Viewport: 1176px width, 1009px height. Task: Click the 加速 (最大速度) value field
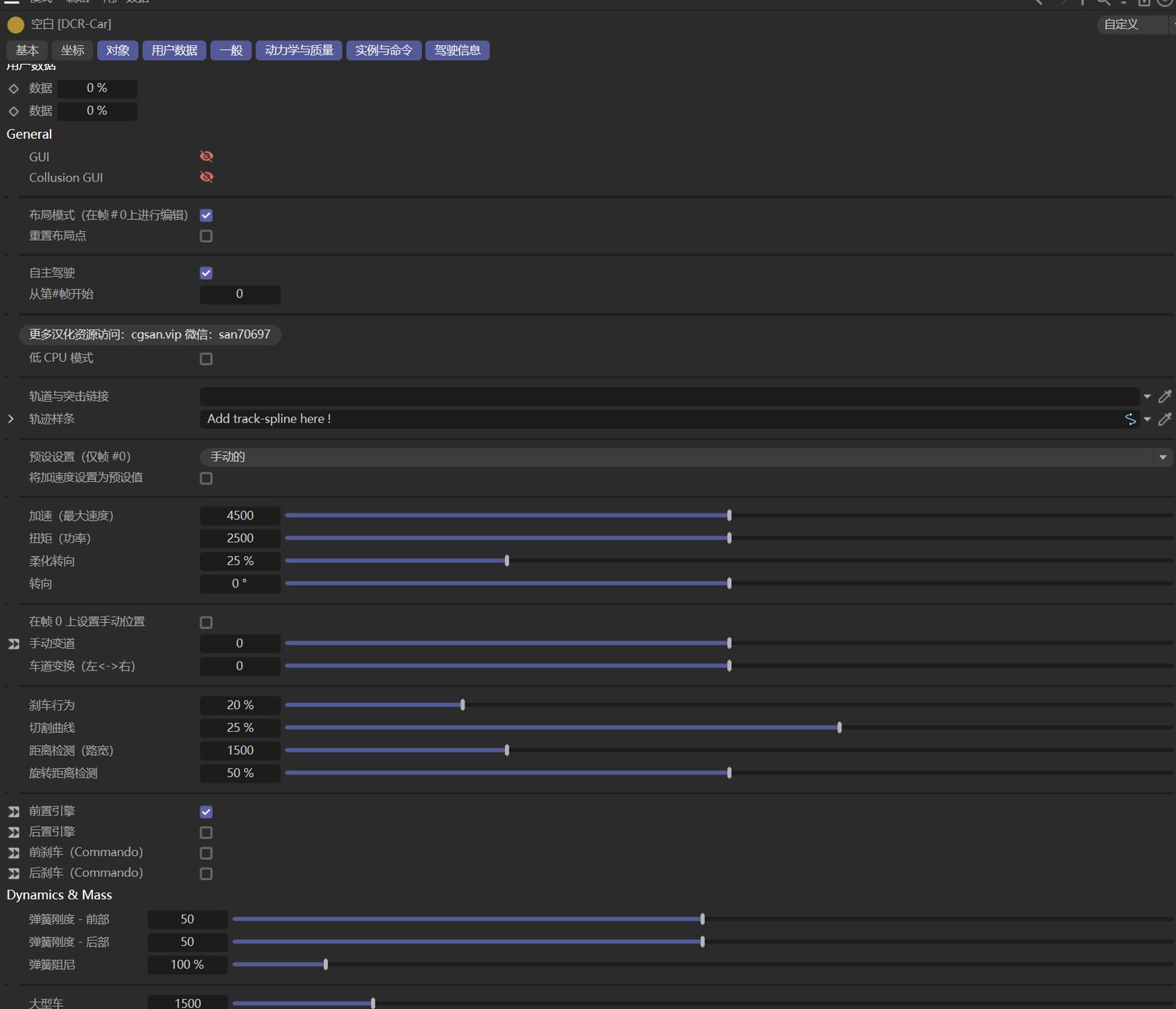point(240,516)
